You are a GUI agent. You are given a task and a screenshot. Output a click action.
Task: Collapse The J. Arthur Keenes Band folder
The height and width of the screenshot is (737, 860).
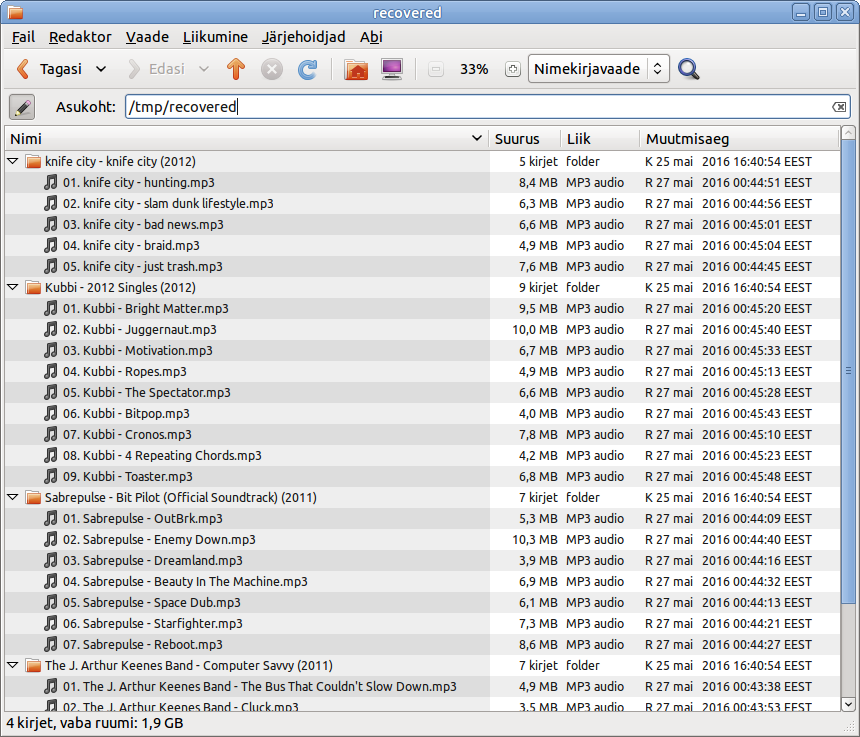click(x=13, y=665)
